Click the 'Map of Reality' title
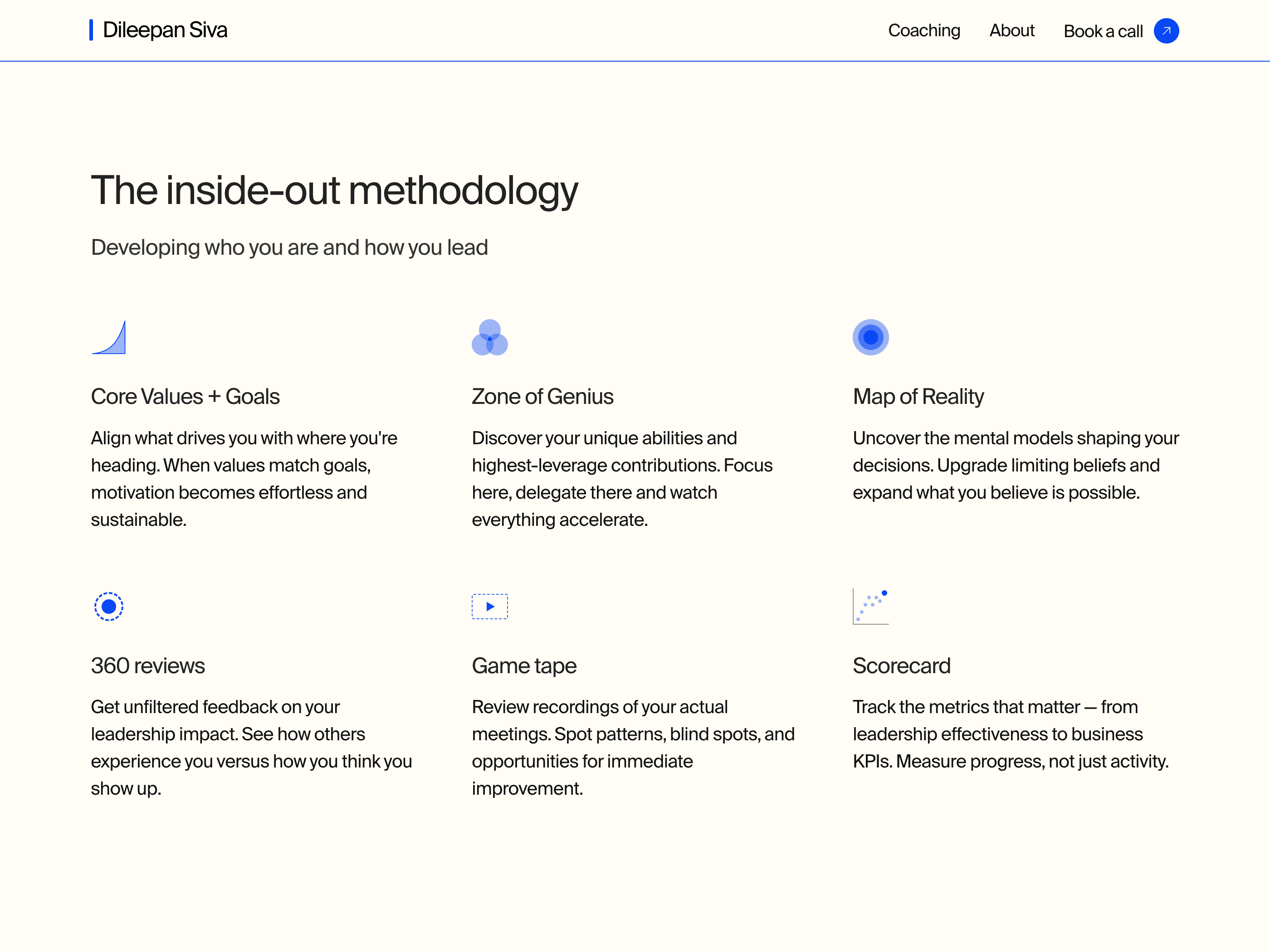 (918, 397)
